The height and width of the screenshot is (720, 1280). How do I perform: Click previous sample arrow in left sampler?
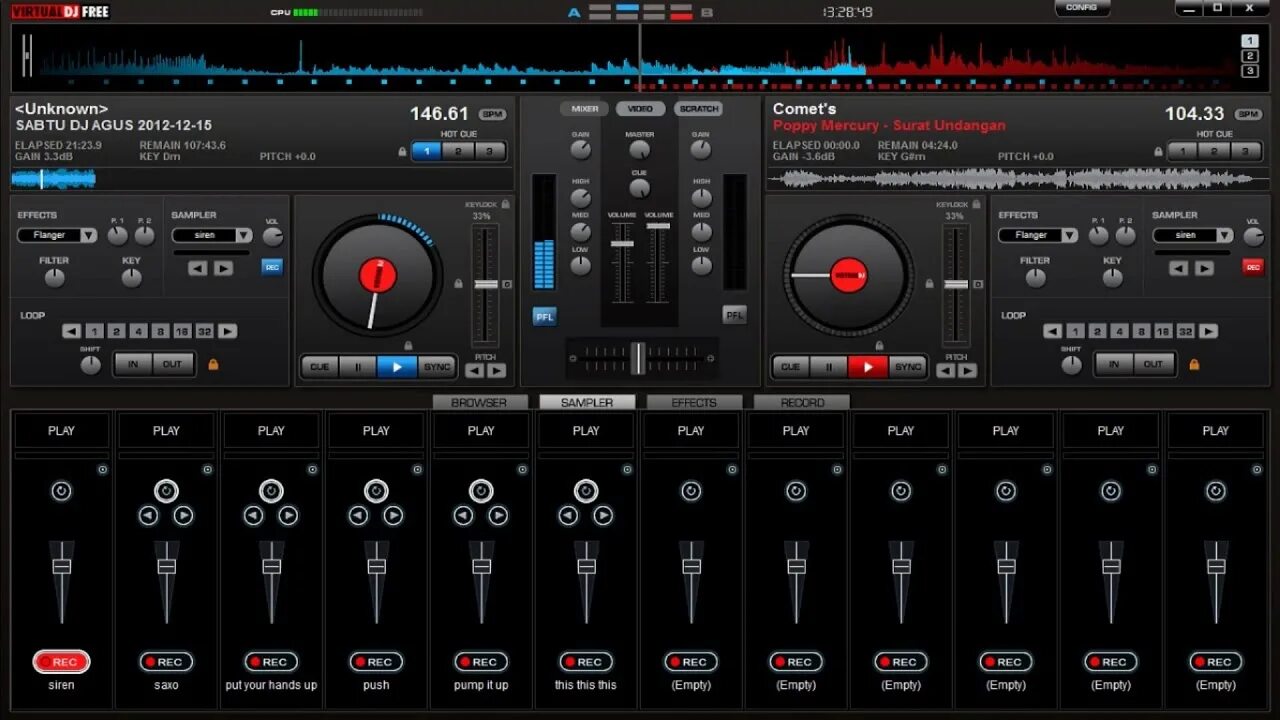point(198,268)
